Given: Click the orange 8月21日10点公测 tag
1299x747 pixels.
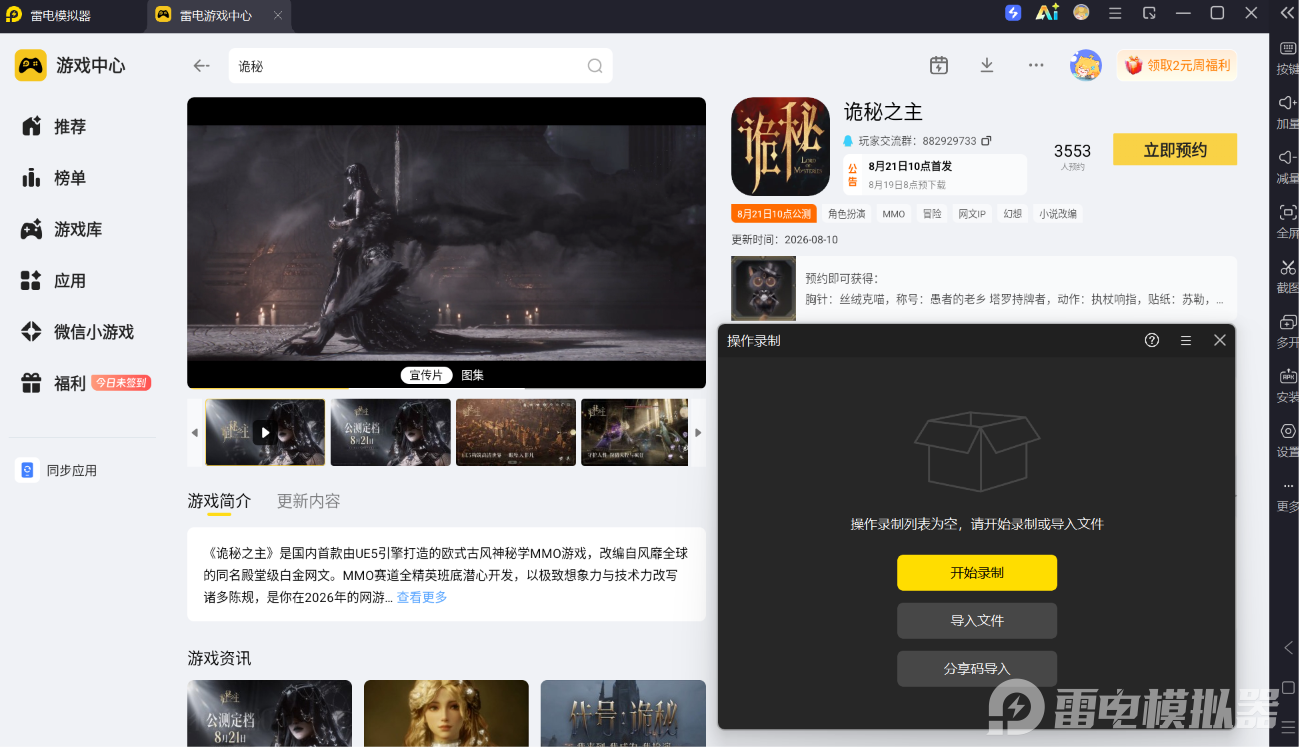Looking at the screenshot, I should 774,214.
